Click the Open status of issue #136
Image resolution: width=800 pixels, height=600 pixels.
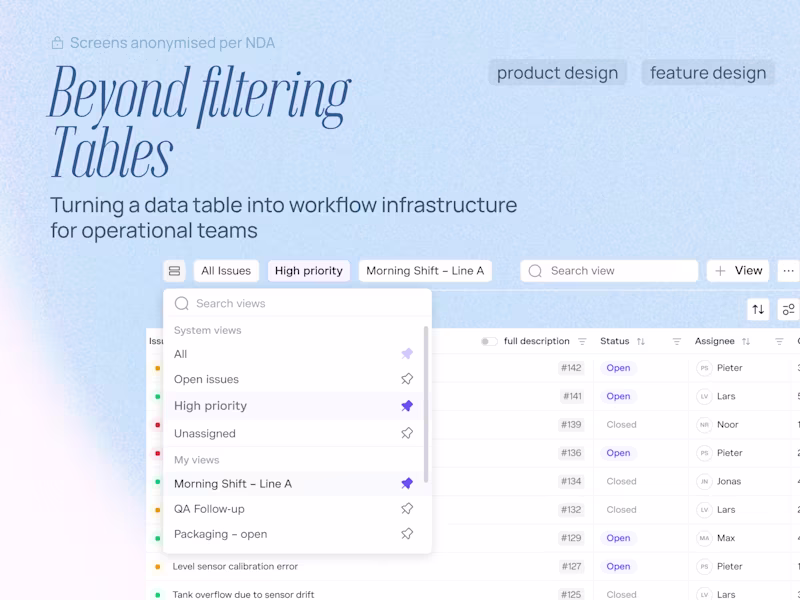tap(618, 453)
